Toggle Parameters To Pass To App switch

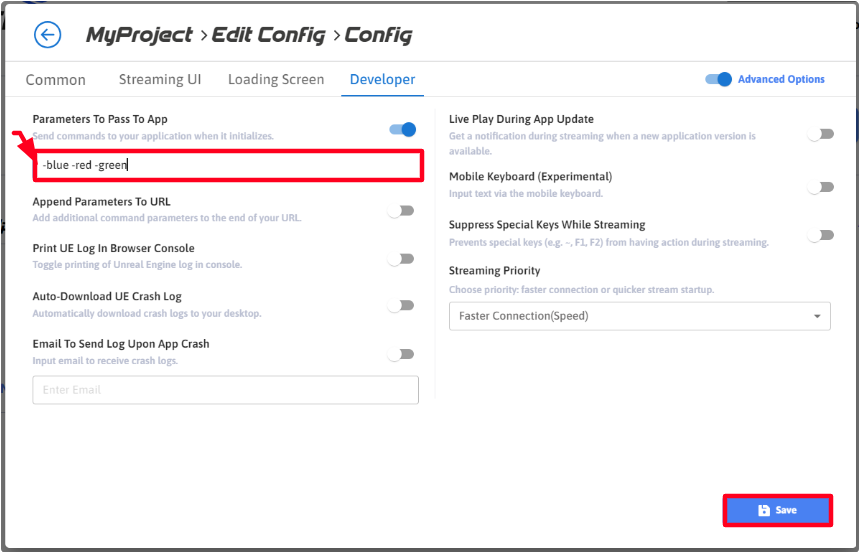pyautogui.click(x=402, y=129)
